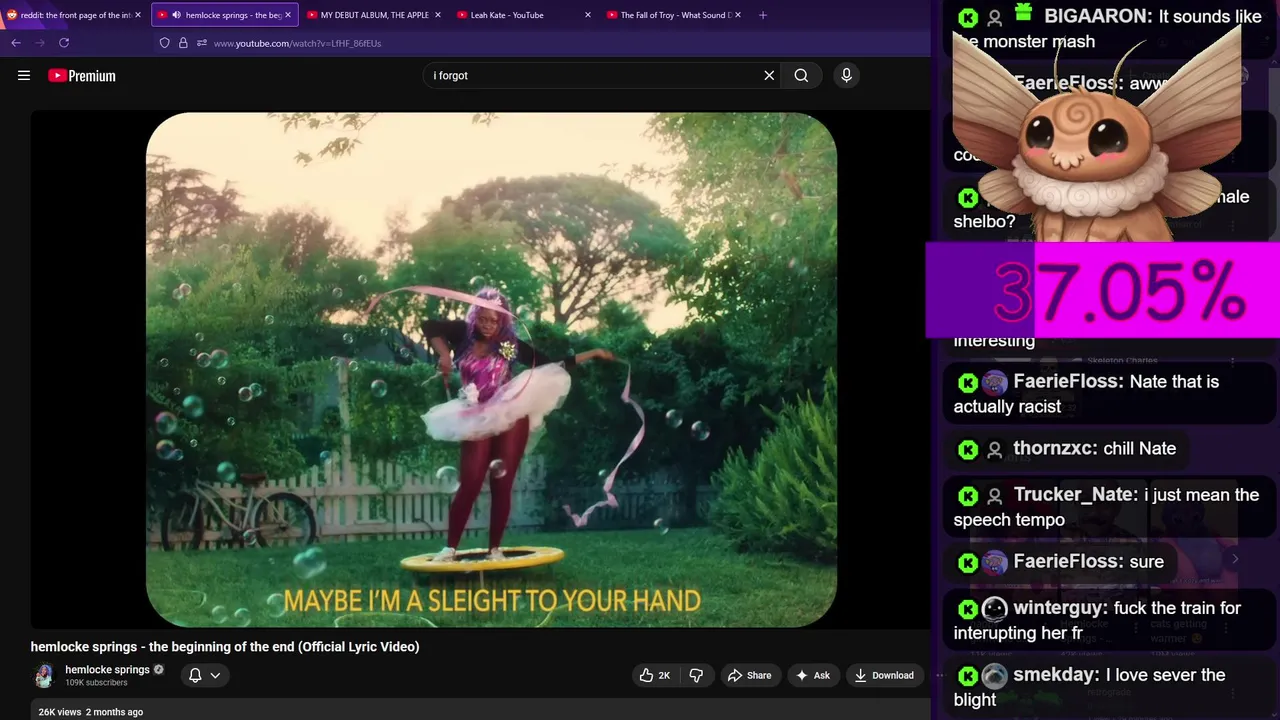This screenshot has width=1280, height=720.
Task: Toggle notification bell for hemlocke springs
Action: click(x=195, y=675)
